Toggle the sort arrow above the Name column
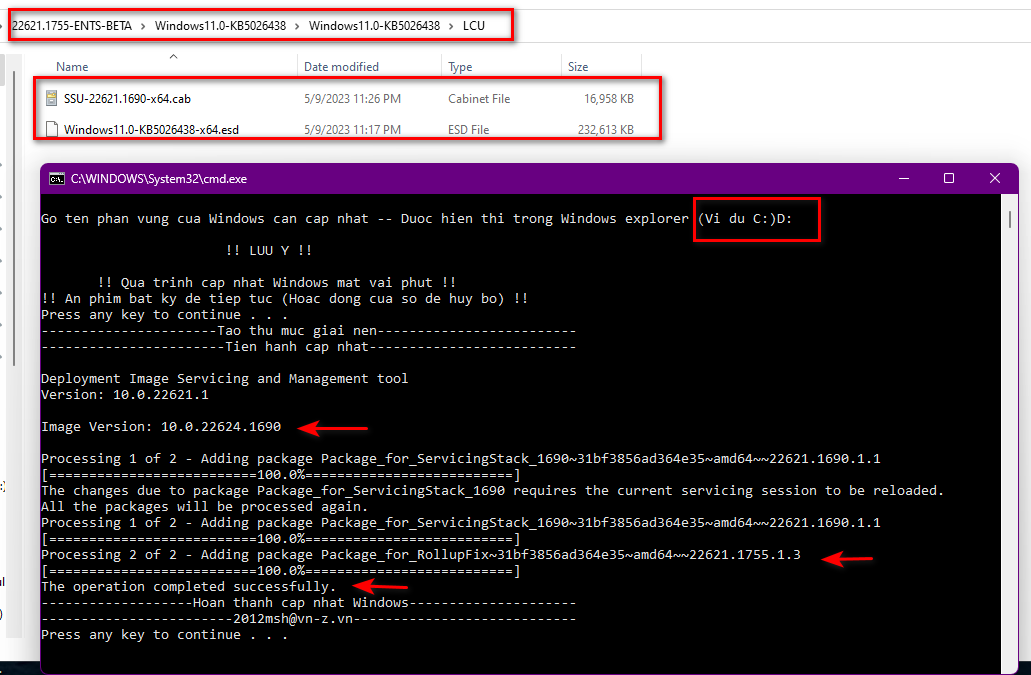 [174, 57]
